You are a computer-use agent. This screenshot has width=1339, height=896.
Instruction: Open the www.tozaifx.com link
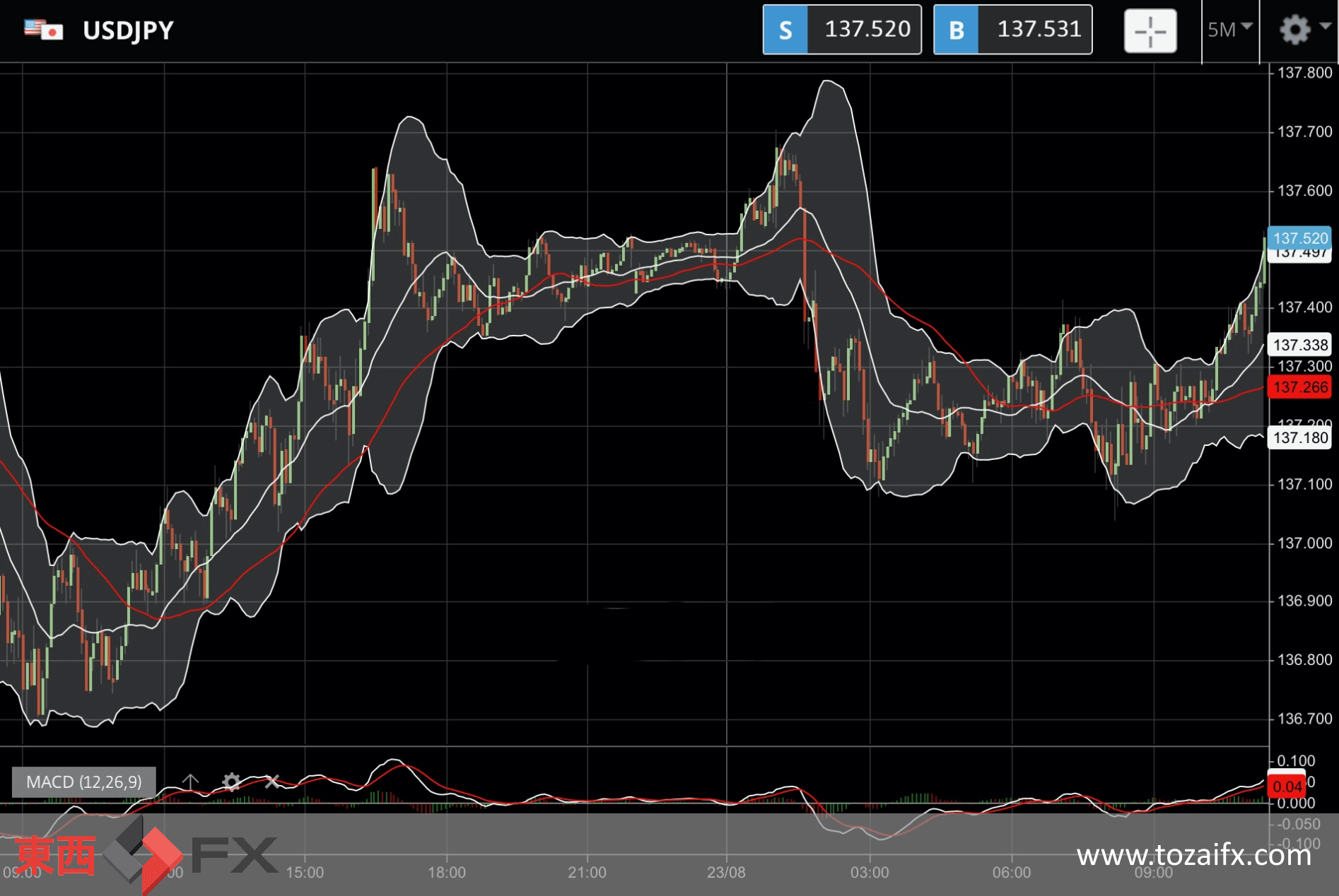pyautogui.click(x=1194, y=856)
